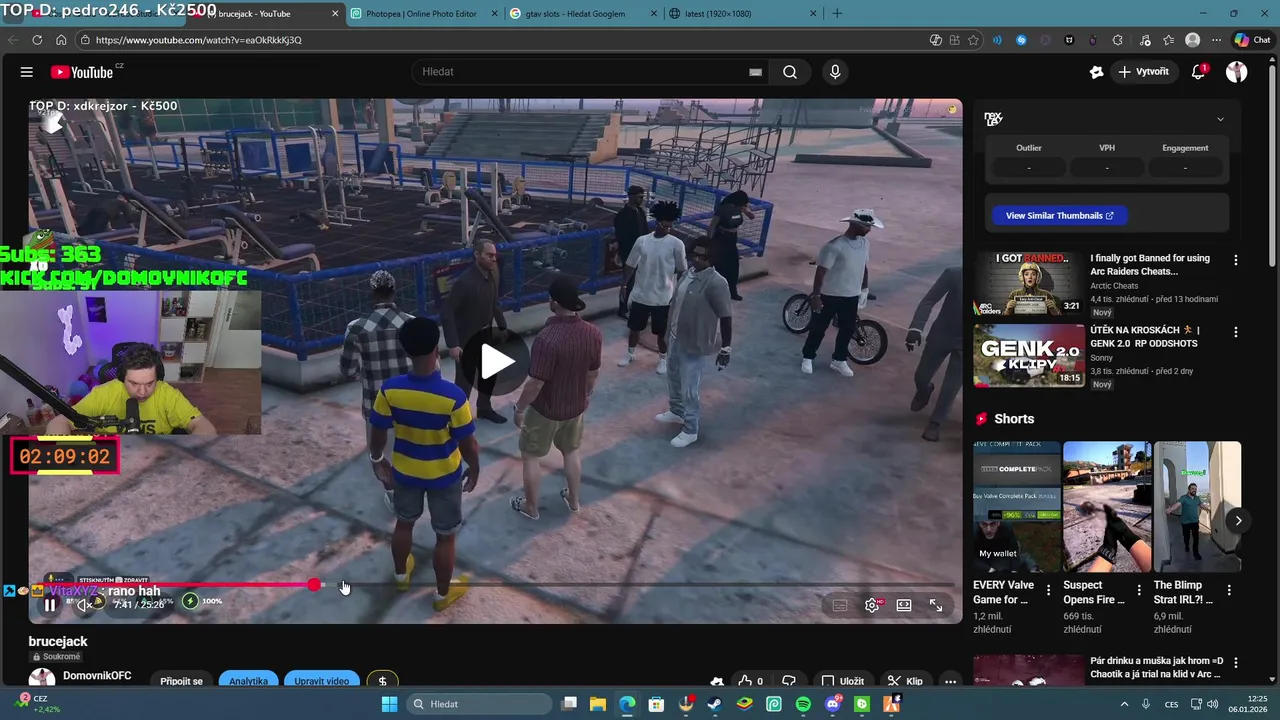Open the browser Extensions puzzle icon
Image resolution: width=1280 pixels, height=720 pixels.
(1118, 40)
